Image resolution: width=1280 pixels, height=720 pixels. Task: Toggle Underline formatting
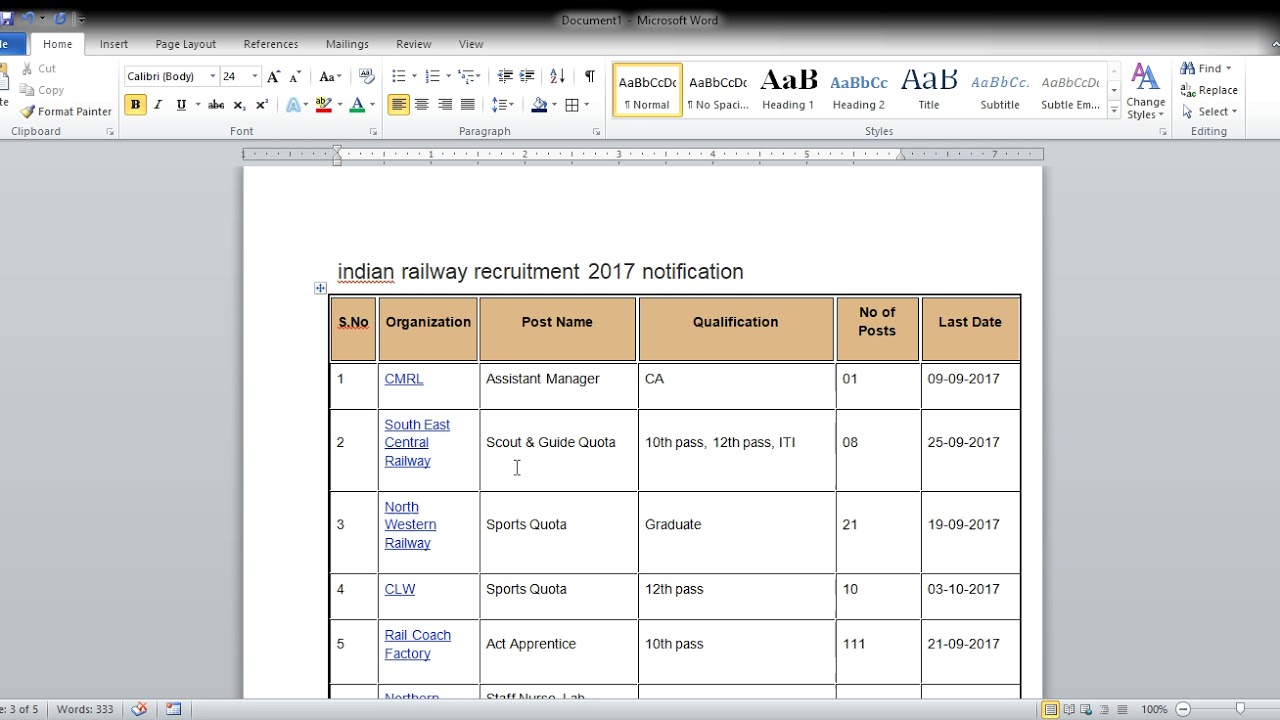(x=181, y=105)
